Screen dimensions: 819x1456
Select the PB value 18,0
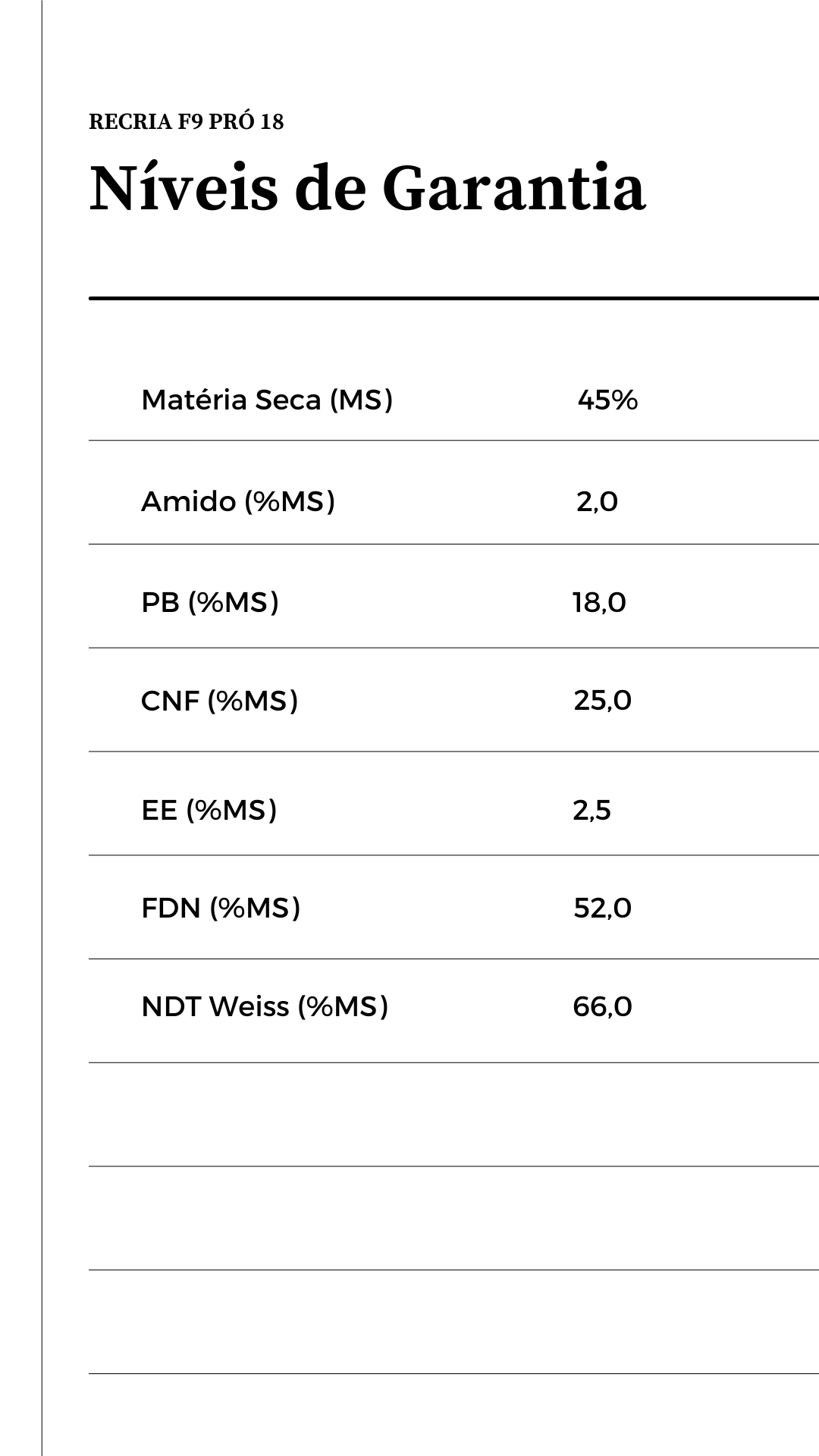599,603
